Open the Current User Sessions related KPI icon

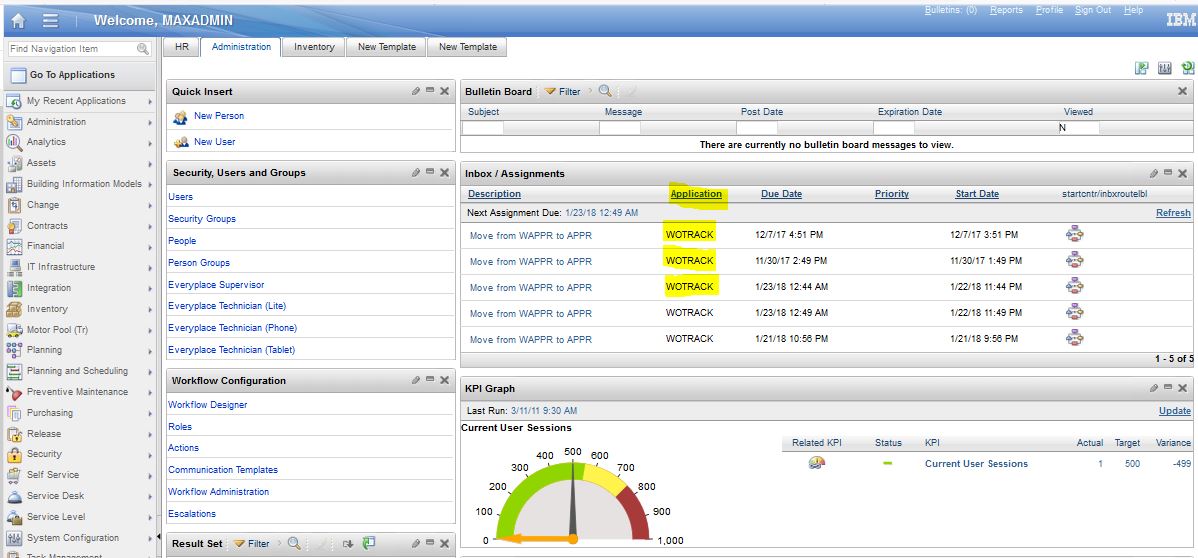coord(816,463)
